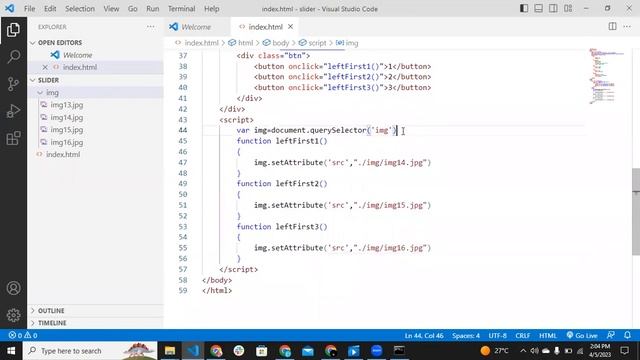The width and height of the screenshot is (640, 360).
Task: Close index.html in Open Editors list
Action: pyautogui.click(x=45, y=67)
